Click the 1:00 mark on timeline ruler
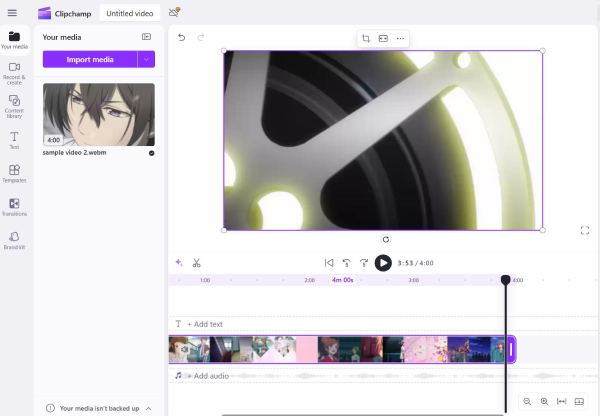This screenshot has height=416, width=600. pyautogui.click(x=205, y=280)
